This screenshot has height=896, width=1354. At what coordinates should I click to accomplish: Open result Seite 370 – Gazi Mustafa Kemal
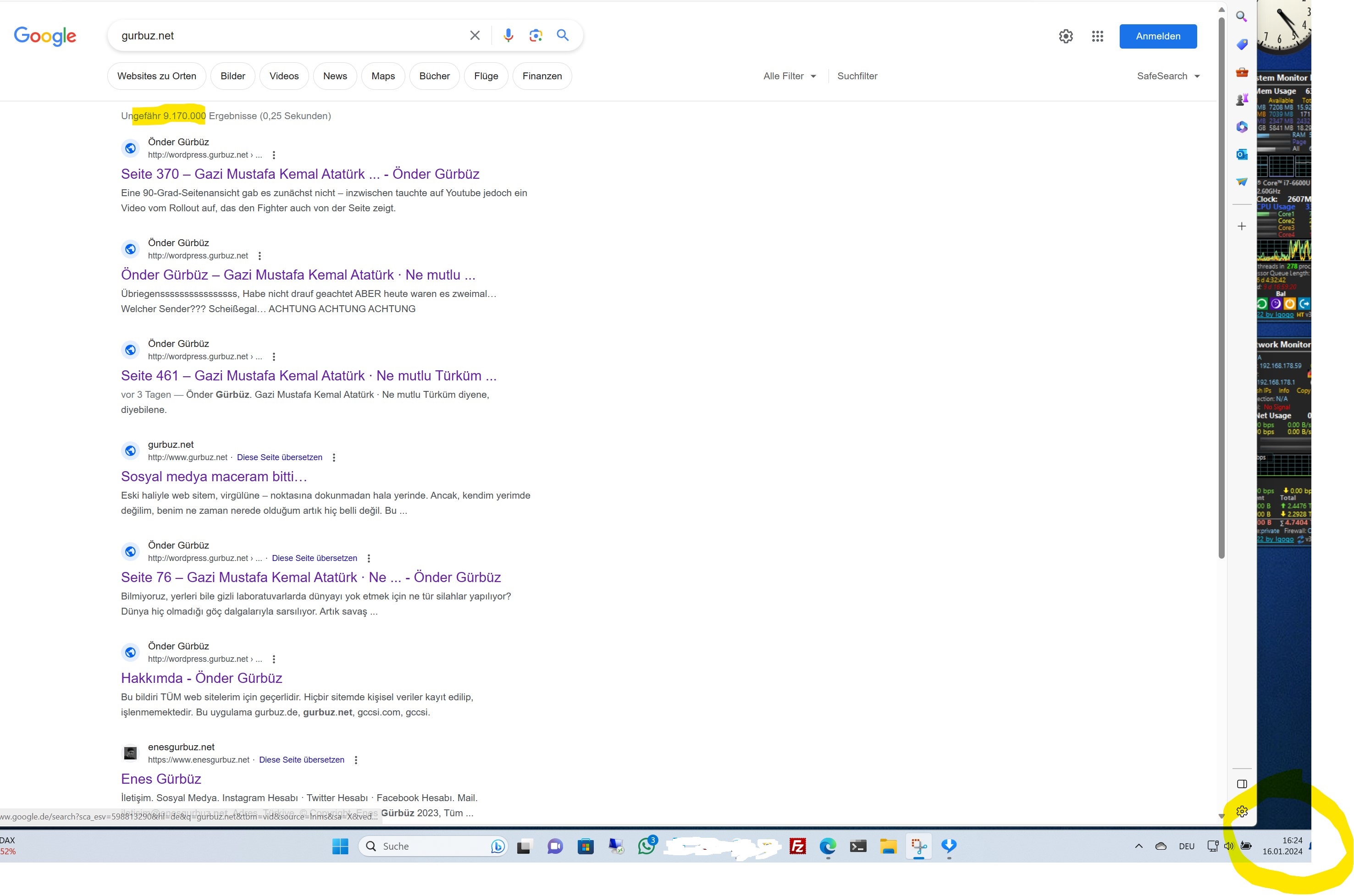click(x=300, y=174)
